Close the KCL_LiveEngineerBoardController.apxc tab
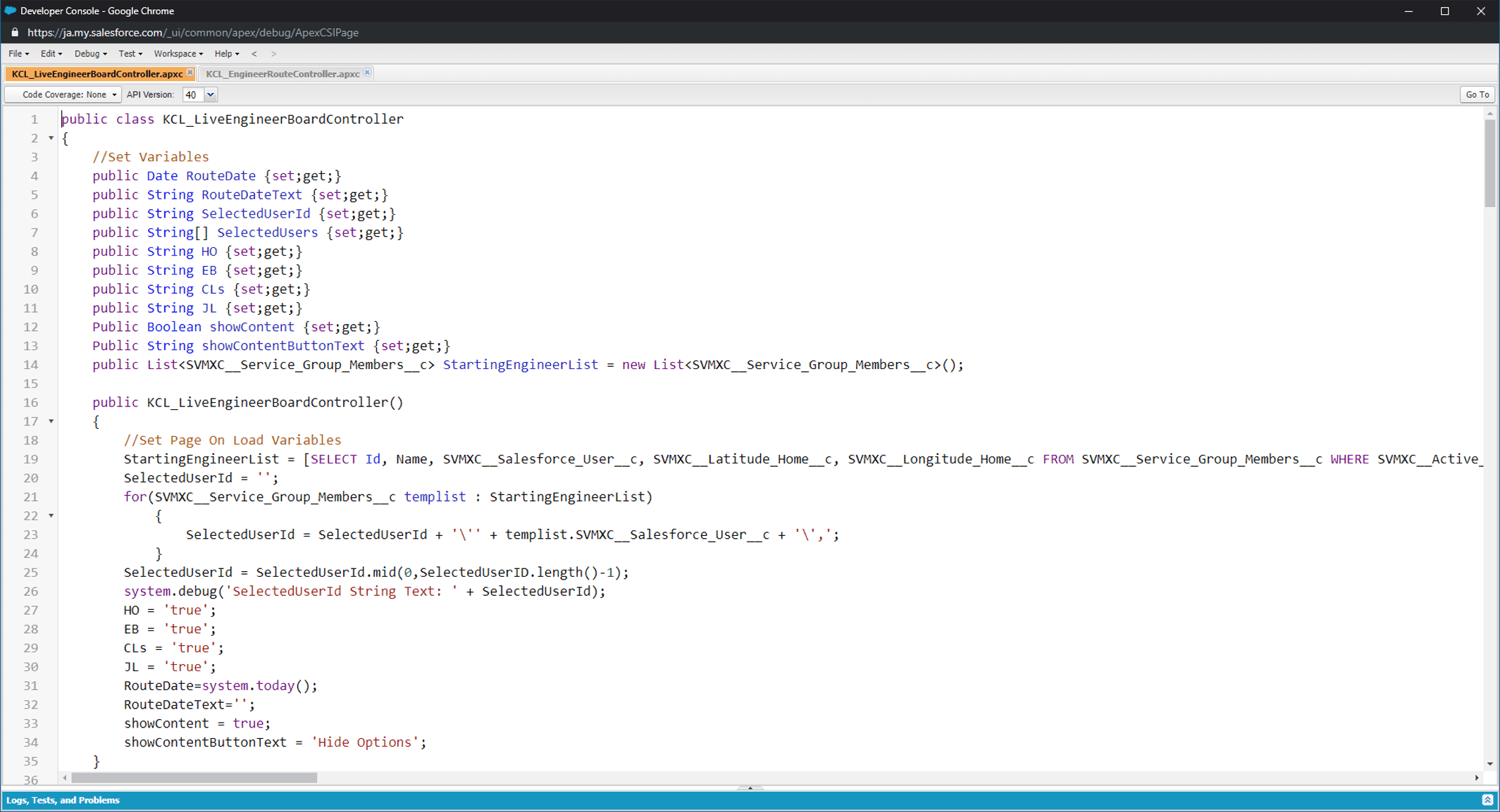The image size is (1500, 812). coord(190,73)
